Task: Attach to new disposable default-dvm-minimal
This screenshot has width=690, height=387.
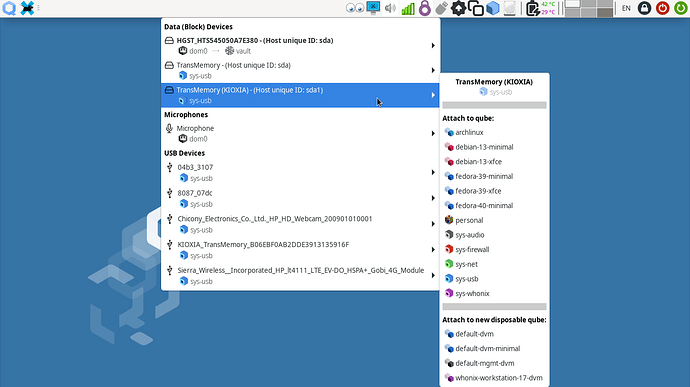Action: tap(494, 349)
